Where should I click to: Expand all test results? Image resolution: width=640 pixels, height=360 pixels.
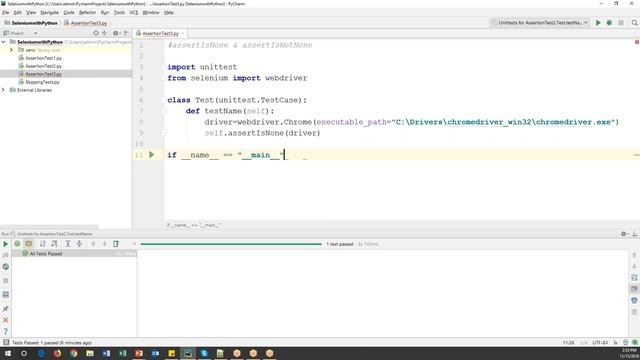[68, 244]
